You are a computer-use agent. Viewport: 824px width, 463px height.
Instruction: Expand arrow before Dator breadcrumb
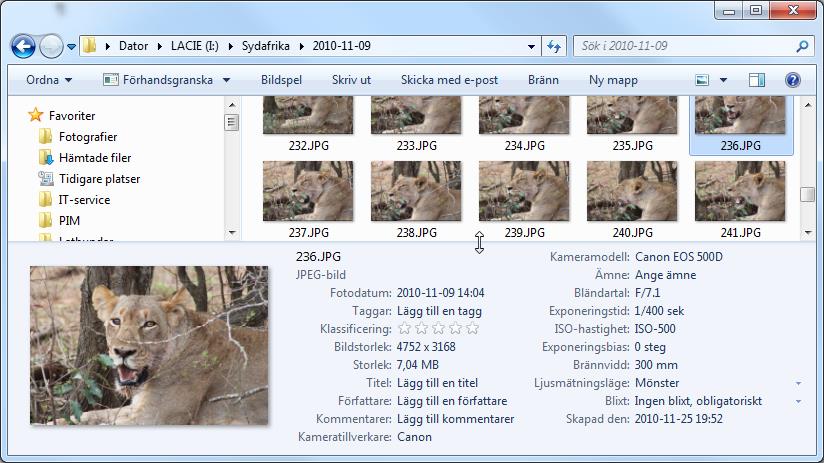click(x=108, y=46)
